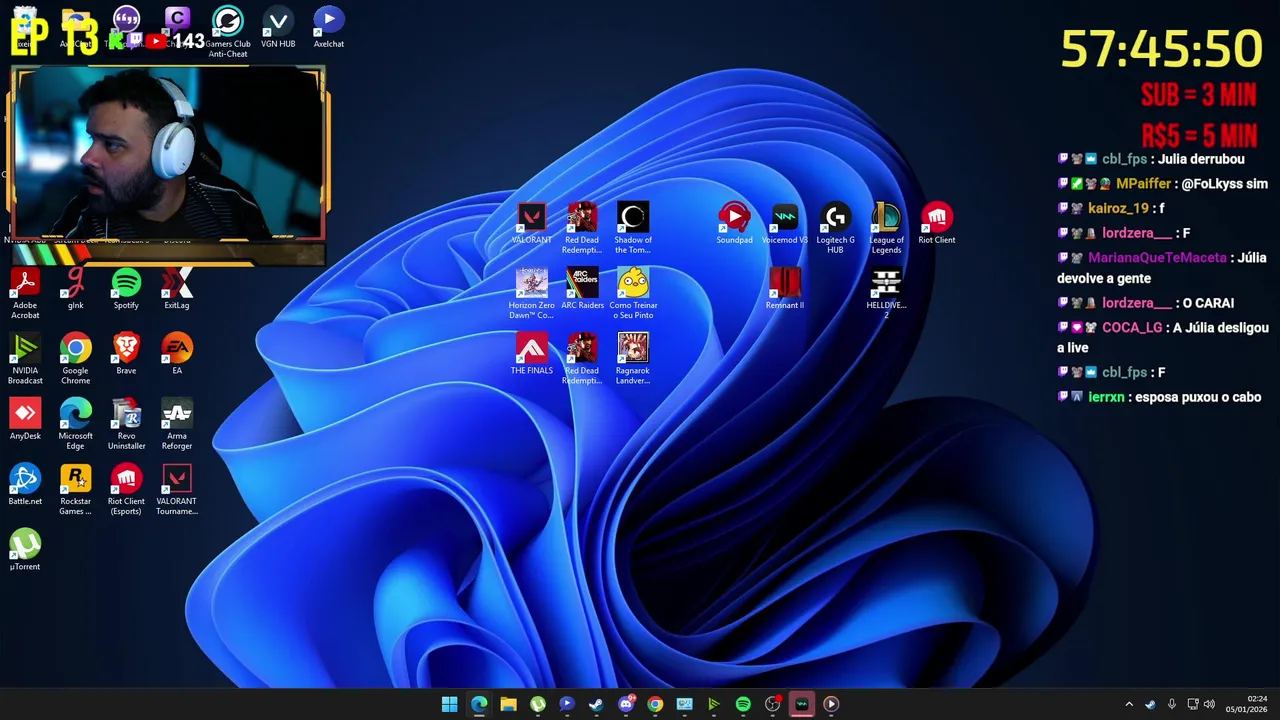Launch the Remnant II shortcut

tap(785, 289)
